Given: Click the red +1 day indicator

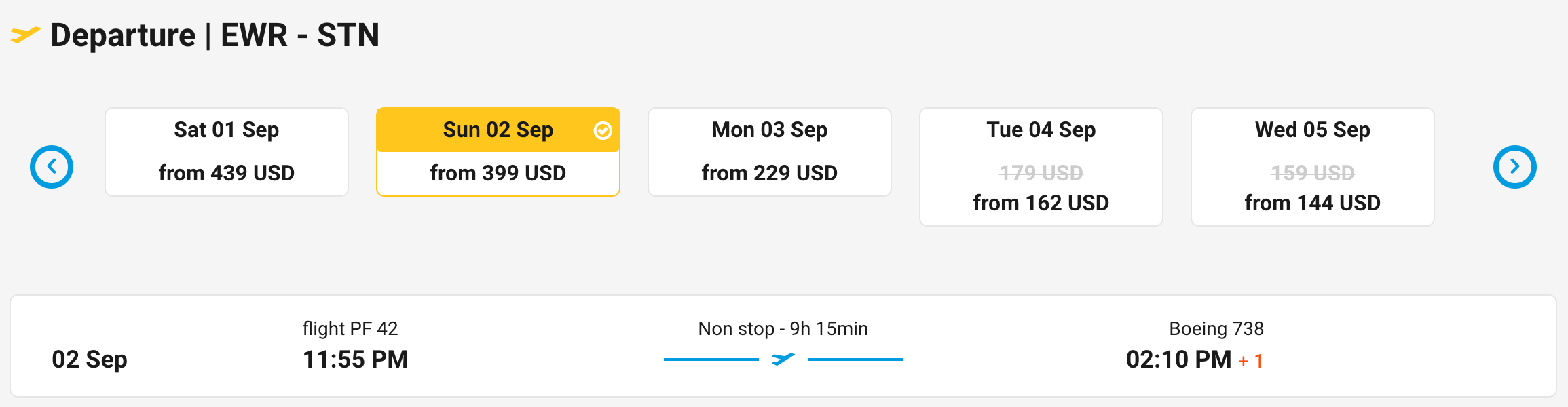Looking at the screenshot, I should pyautogui.click(x=1250, y=361).
